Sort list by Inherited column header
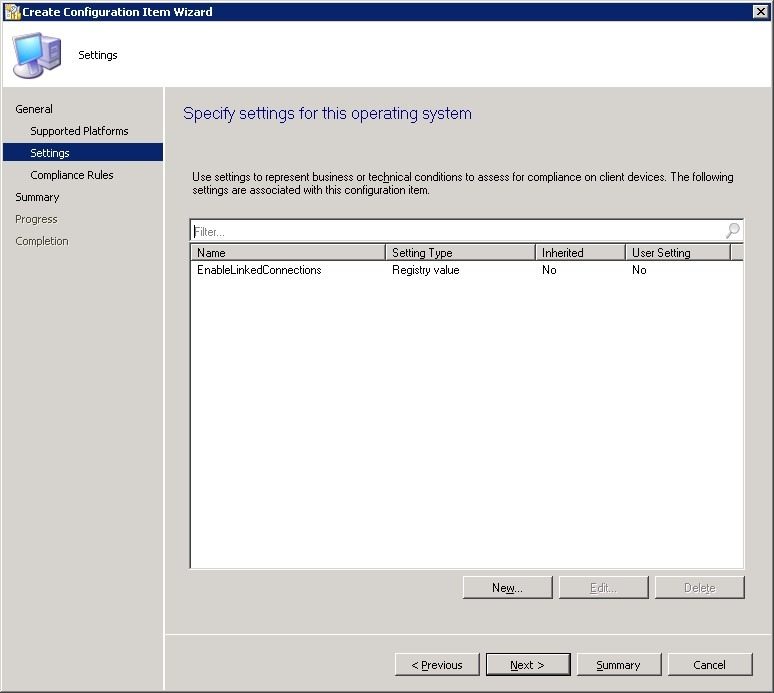 coord(580,253)
